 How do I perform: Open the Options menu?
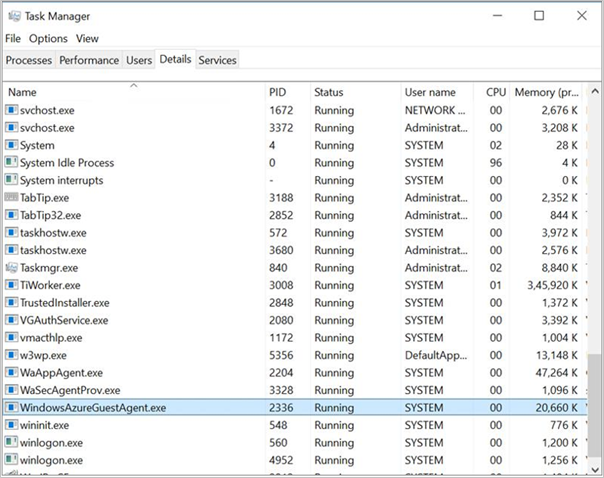pyautogui.click(x=48, y=39)
